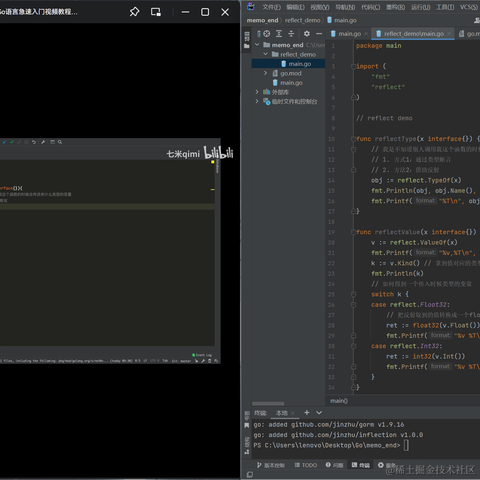Fold the reflectType function on line 10
The height and width of the screenshot is (480, 480).
pyautogui.click(x=353, y=139)
